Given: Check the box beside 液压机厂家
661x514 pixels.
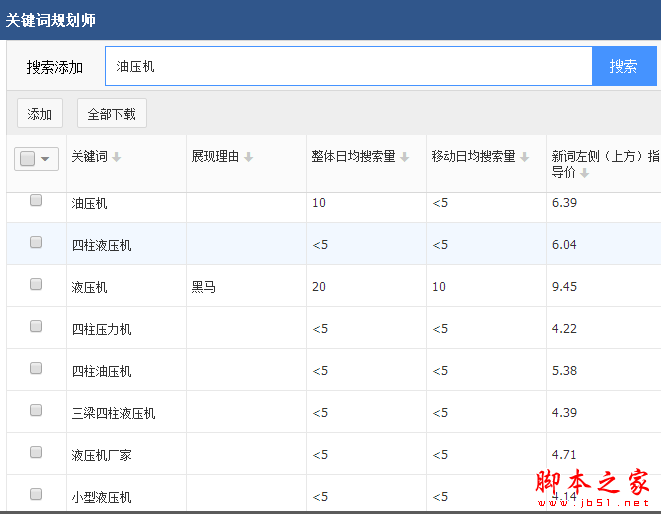Looking at the screenshot, I should click(36, 453).
